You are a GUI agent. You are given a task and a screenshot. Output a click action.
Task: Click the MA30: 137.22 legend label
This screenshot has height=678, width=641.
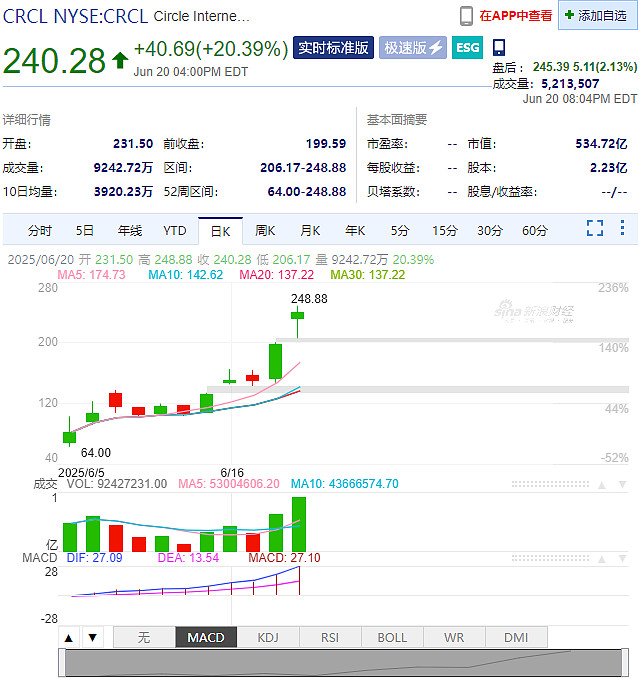368,275
